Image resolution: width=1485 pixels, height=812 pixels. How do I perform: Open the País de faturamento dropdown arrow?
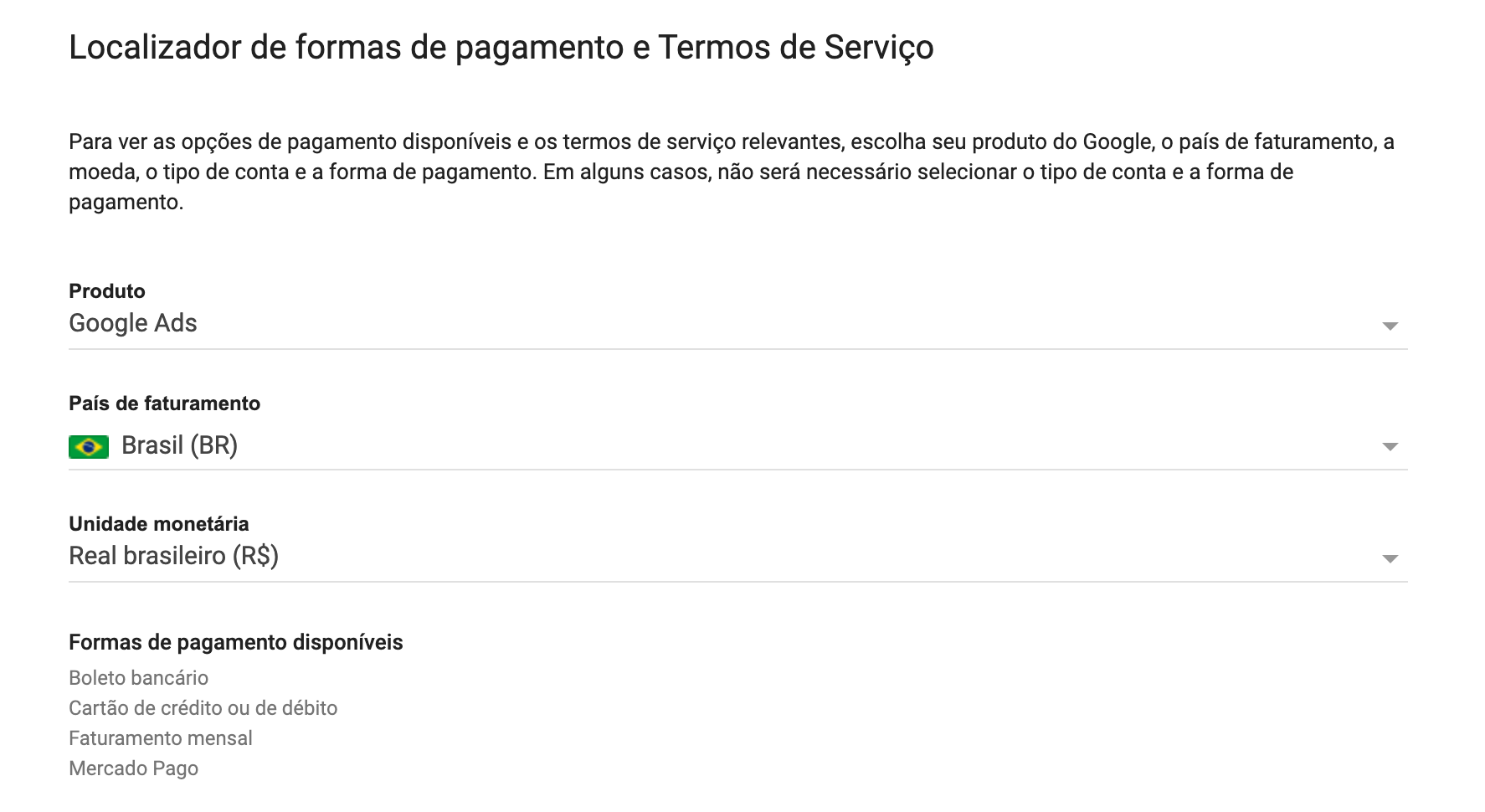point(1390,446)
